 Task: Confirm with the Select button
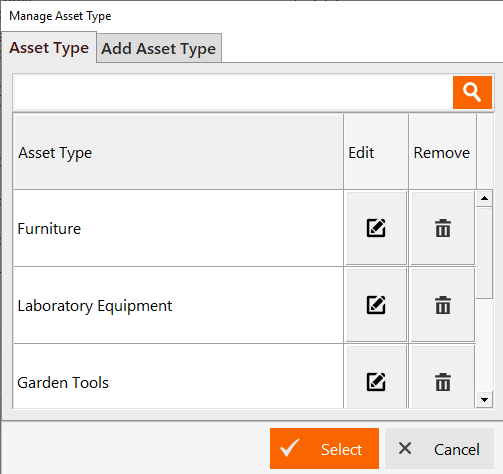pyautogui.click(x=324, y=449)
